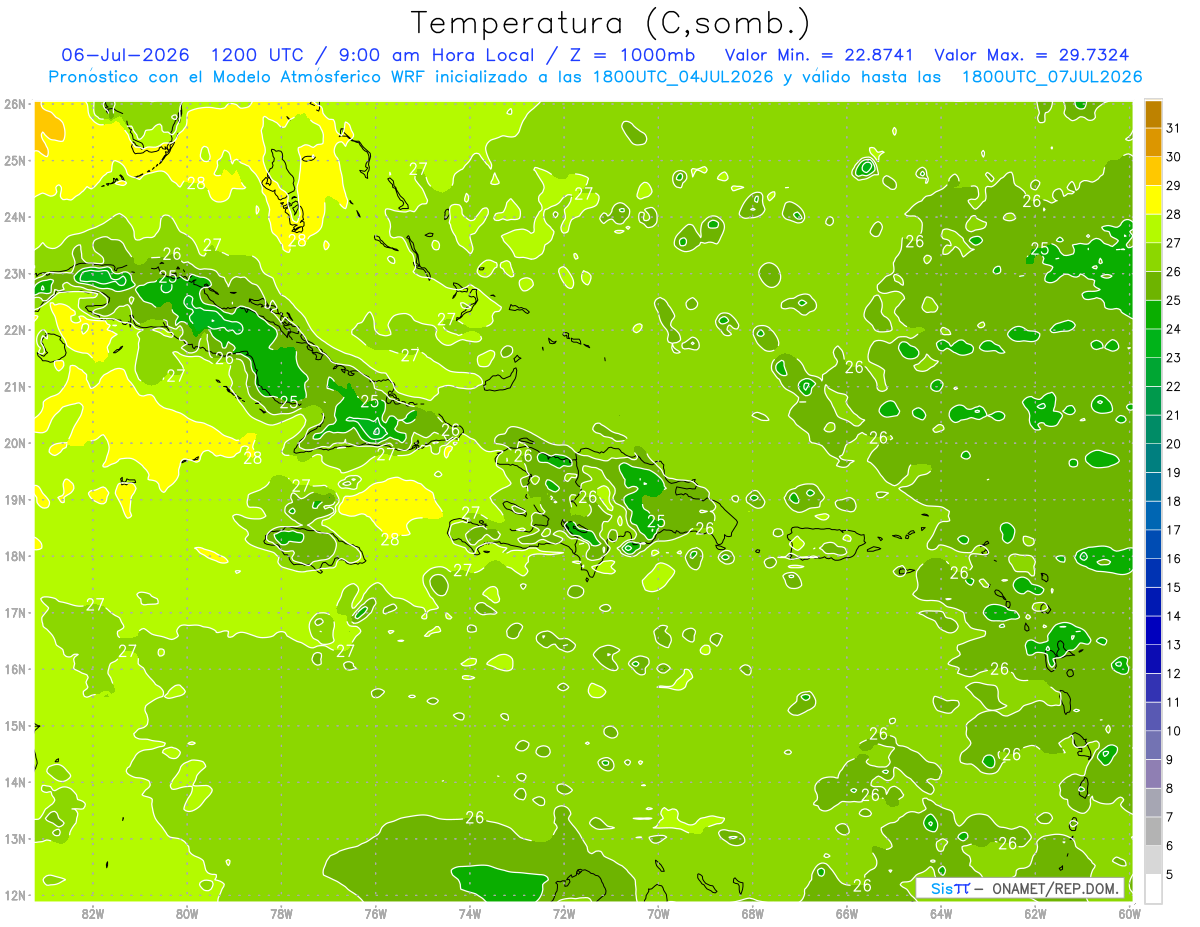The width and height of the screenshot is (1200, 927).
Task: Click the "24N" latitude axis label
Action: coord(15,217)
